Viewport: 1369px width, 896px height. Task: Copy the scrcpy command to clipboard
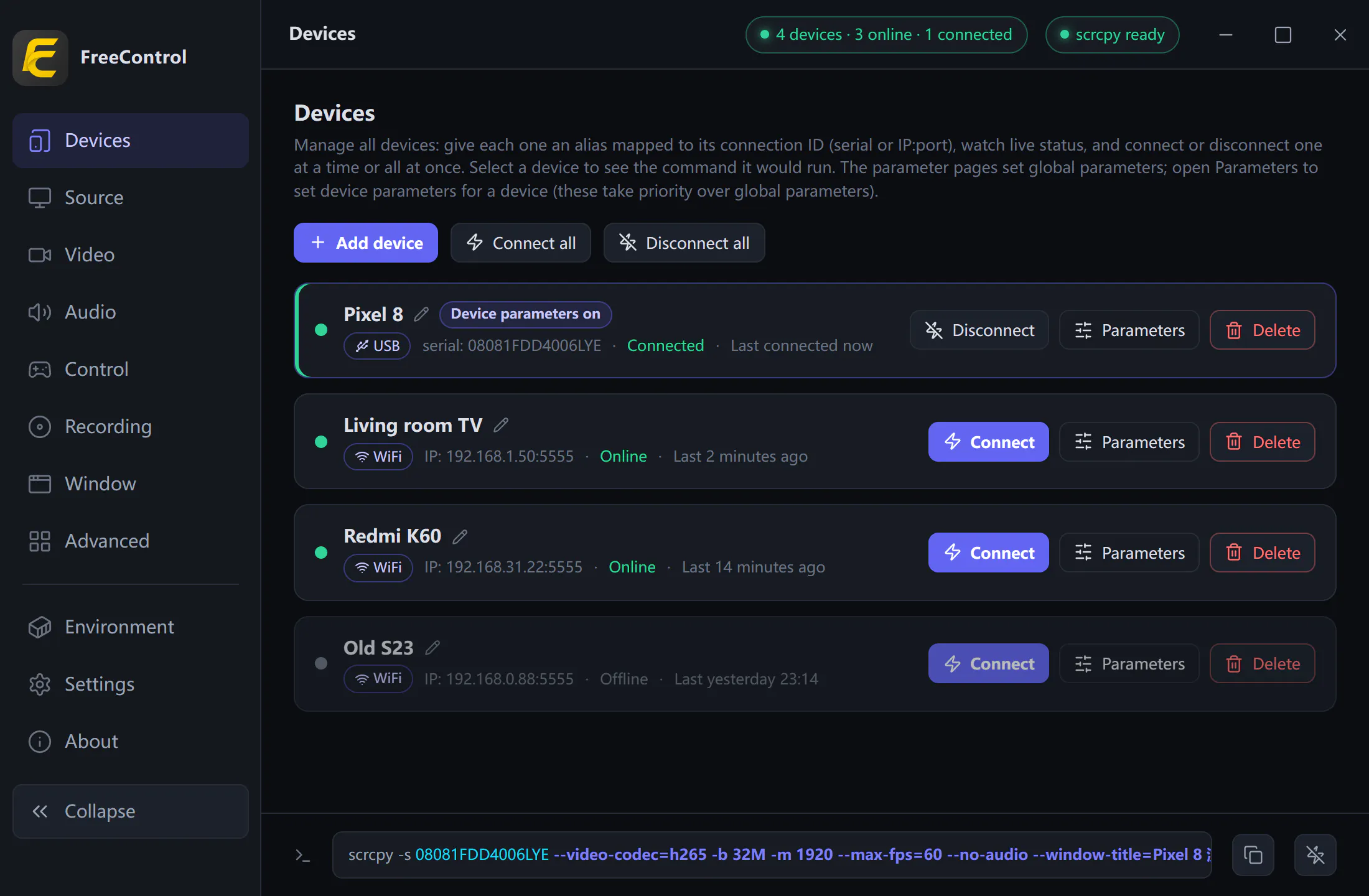[x=1253, y=855]
